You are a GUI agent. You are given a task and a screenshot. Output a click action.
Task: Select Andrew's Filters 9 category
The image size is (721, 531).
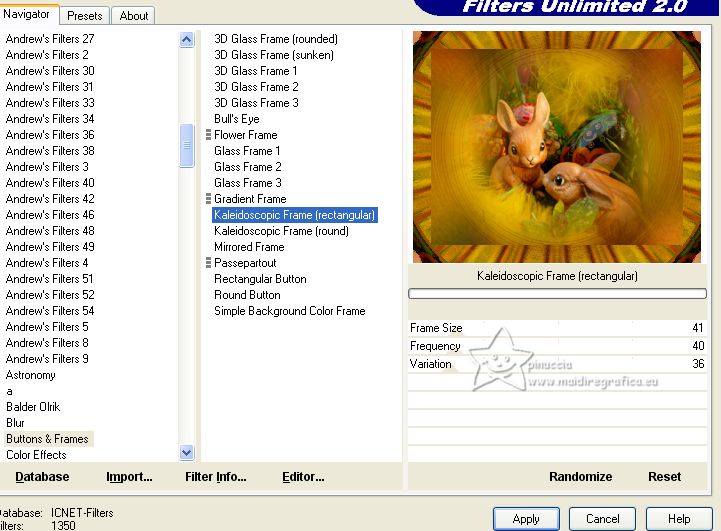pos(47,359)
